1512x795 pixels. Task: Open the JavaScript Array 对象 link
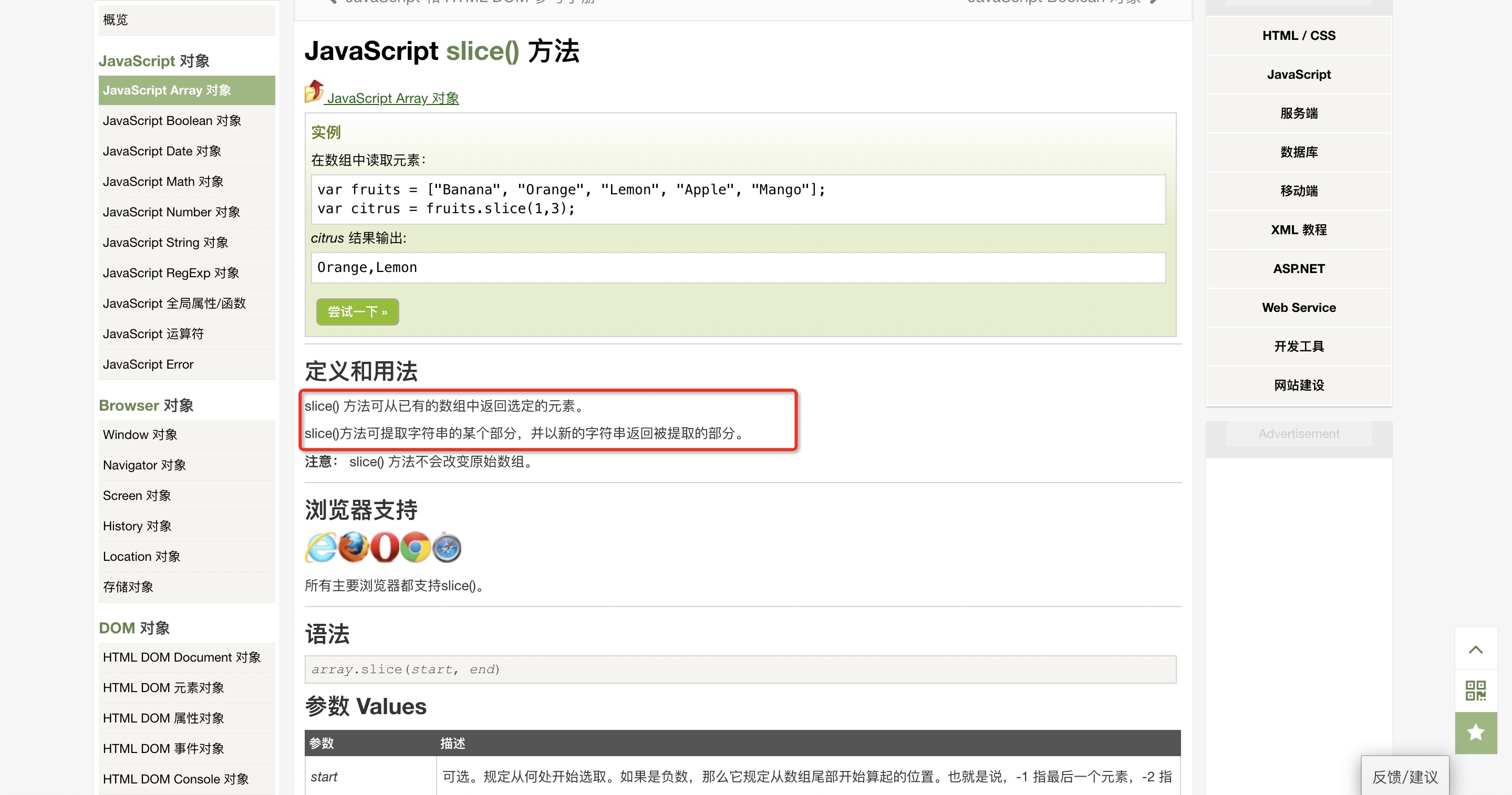(x=392, y=99)
